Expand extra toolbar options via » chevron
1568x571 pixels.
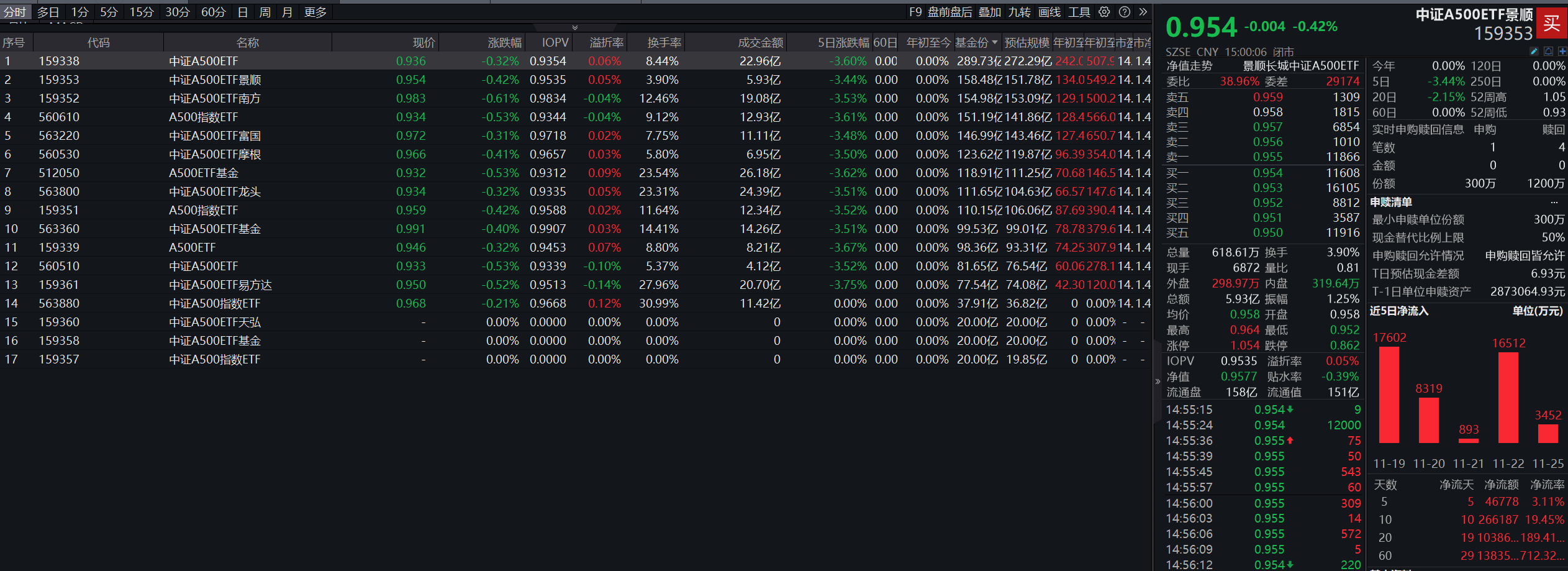[x=1143, y=12]
